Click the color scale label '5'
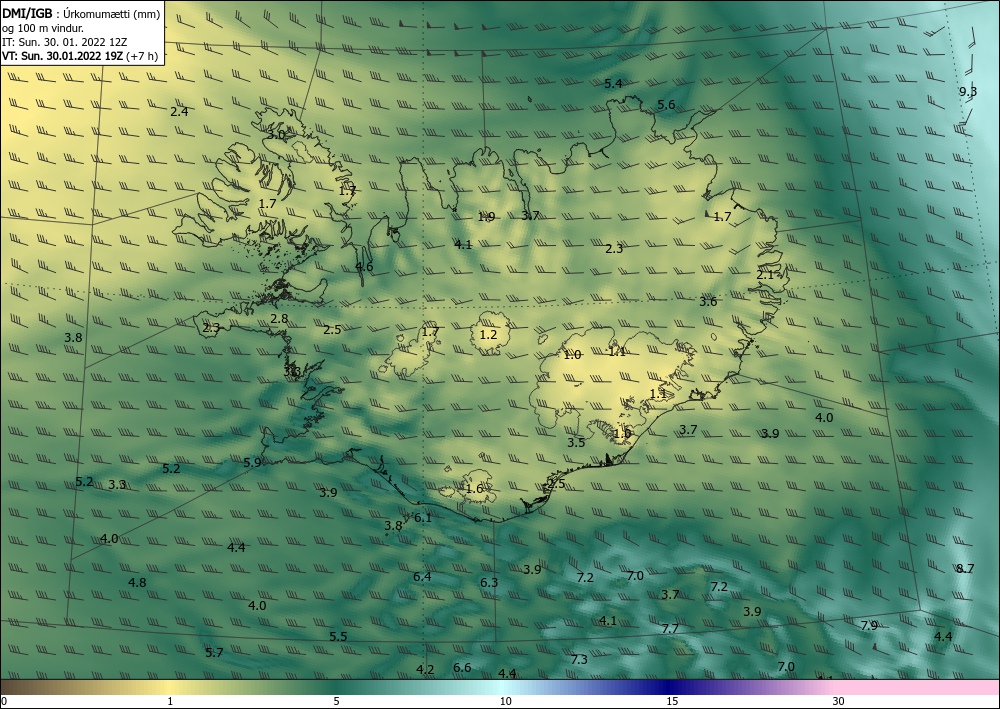1000x709 pixels. 336,701
